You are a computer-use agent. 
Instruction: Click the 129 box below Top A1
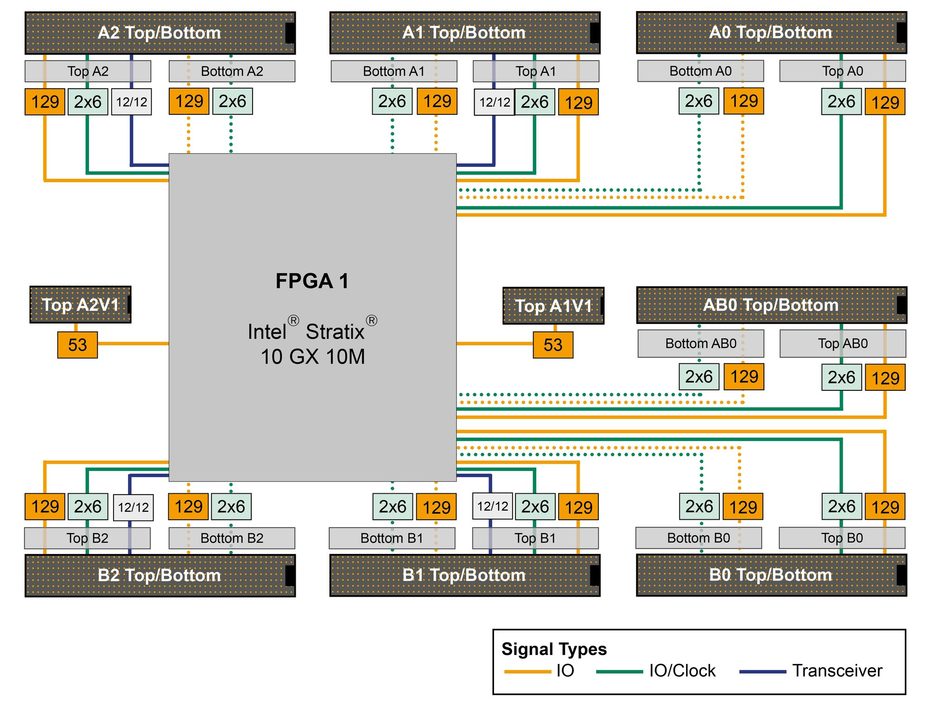(x=578, y=102)
